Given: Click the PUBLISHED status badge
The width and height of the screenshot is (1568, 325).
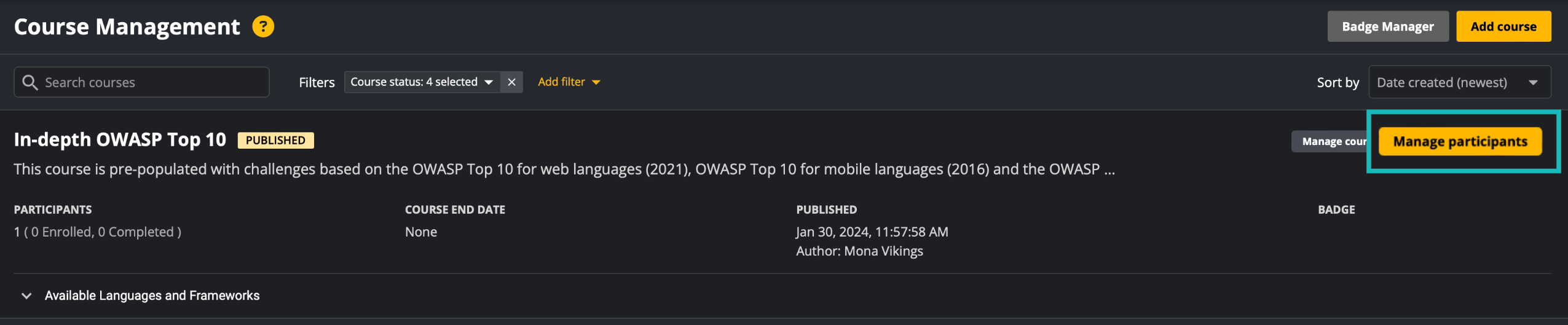Looking at the screenshot, I should [275, 141].
